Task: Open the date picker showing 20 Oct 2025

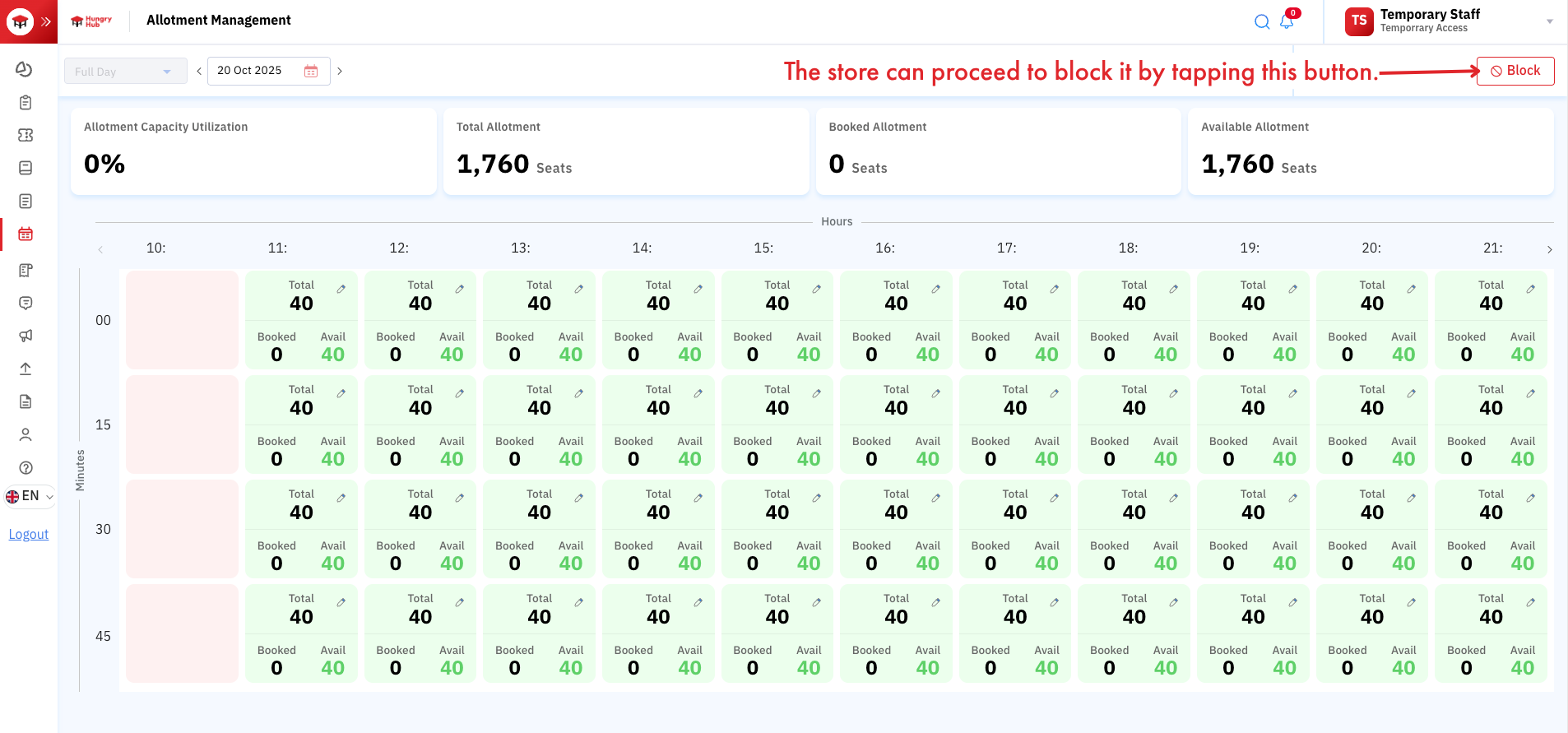Action: point(267,71)
